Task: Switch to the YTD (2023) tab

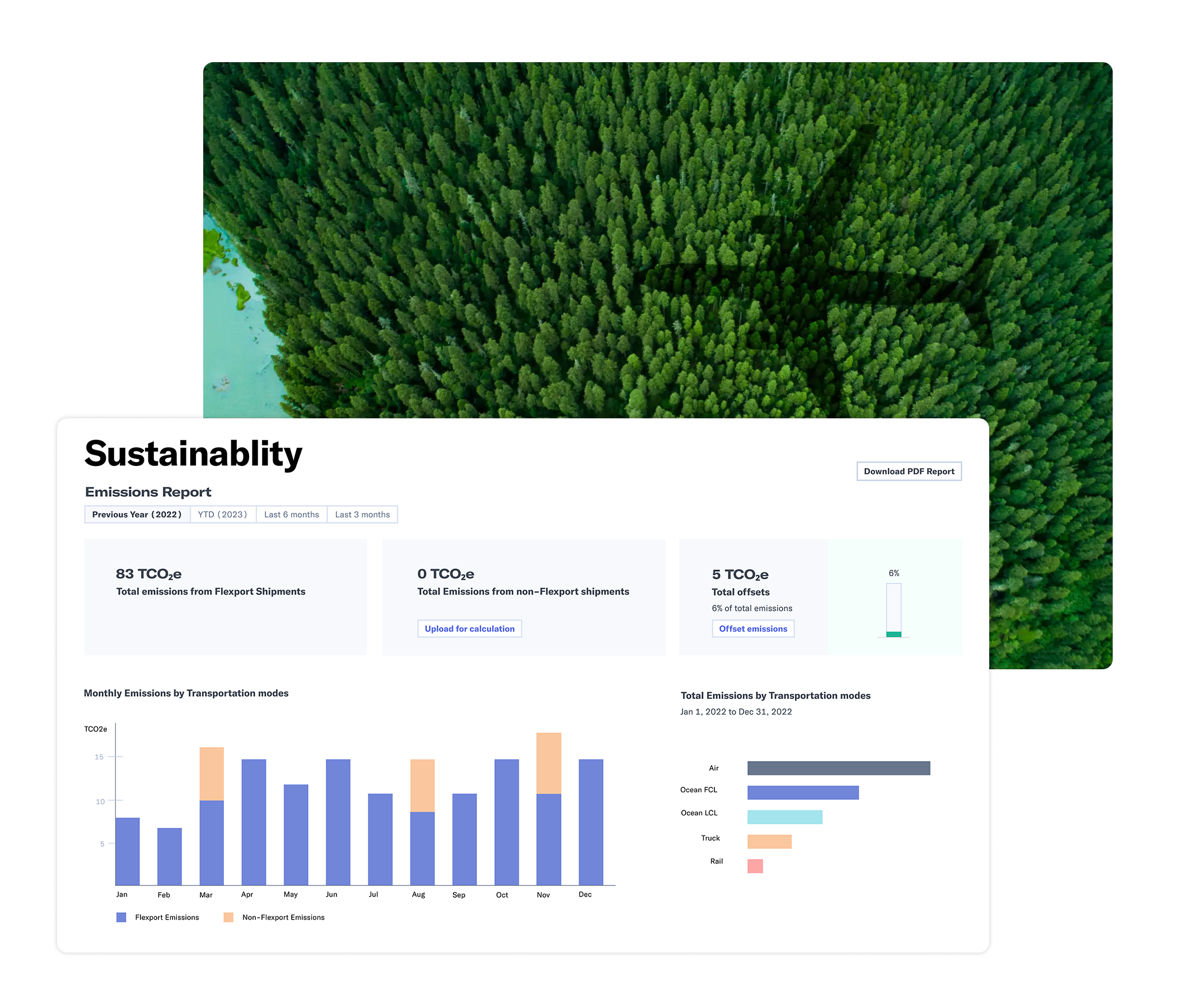Action: pos(222,514)
